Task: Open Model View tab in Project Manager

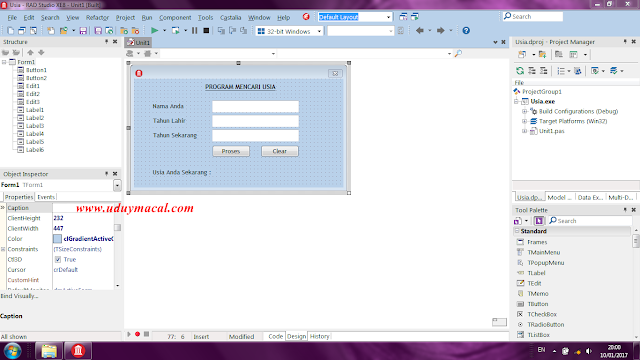Action: pyautogui.click(x=560, y=198)
